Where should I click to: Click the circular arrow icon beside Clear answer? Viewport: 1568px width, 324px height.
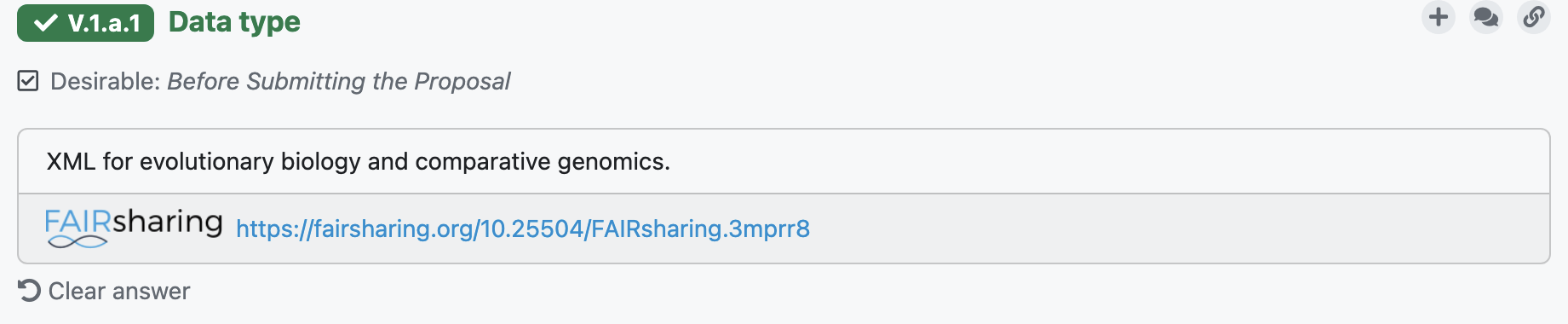pos(29,291)
